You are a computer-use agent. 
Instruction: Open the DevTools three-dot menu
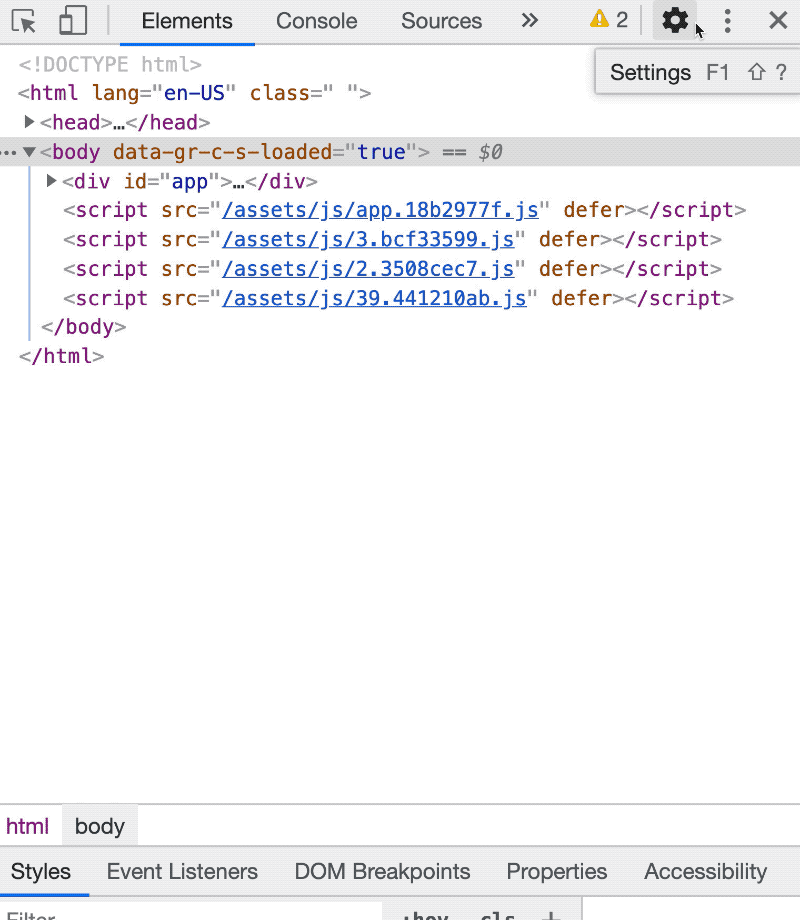728,21
